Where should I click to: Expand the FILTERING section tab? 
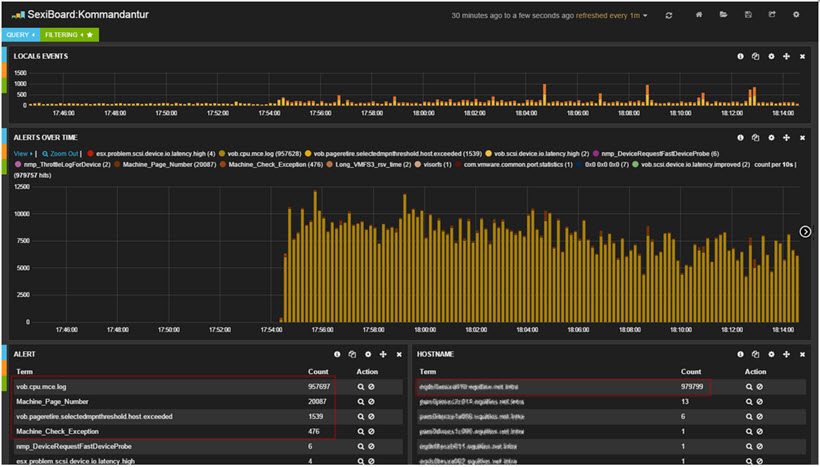69,35
